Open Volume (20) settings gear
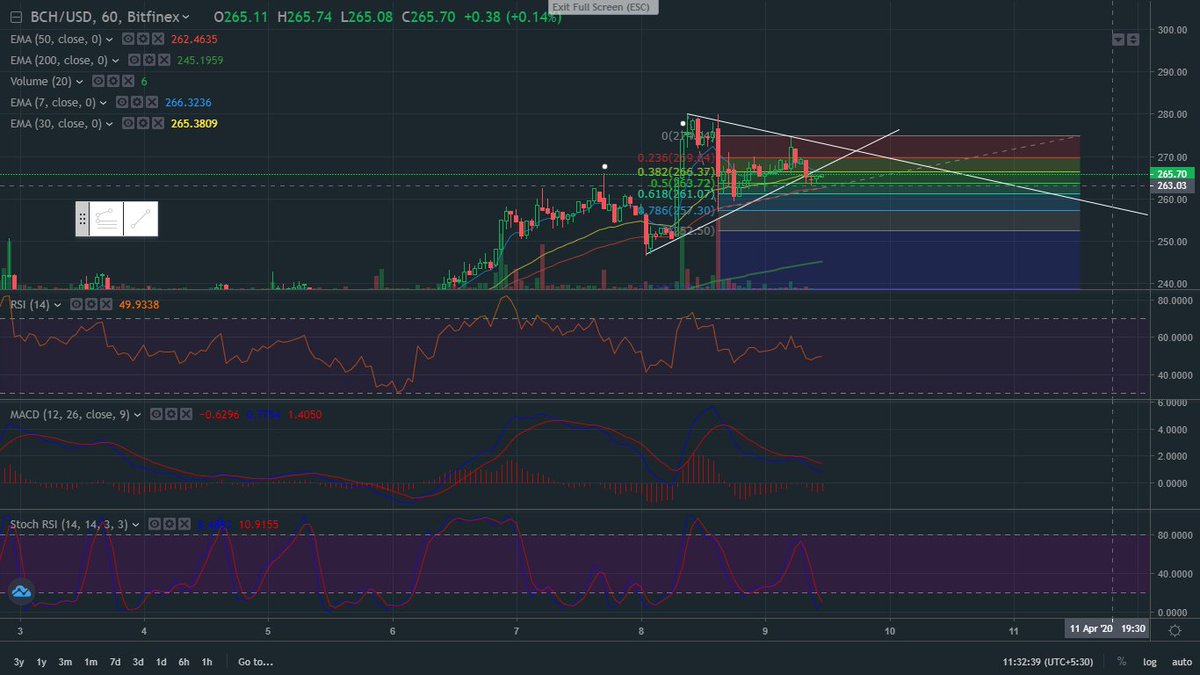 click(x=111, y=81)
